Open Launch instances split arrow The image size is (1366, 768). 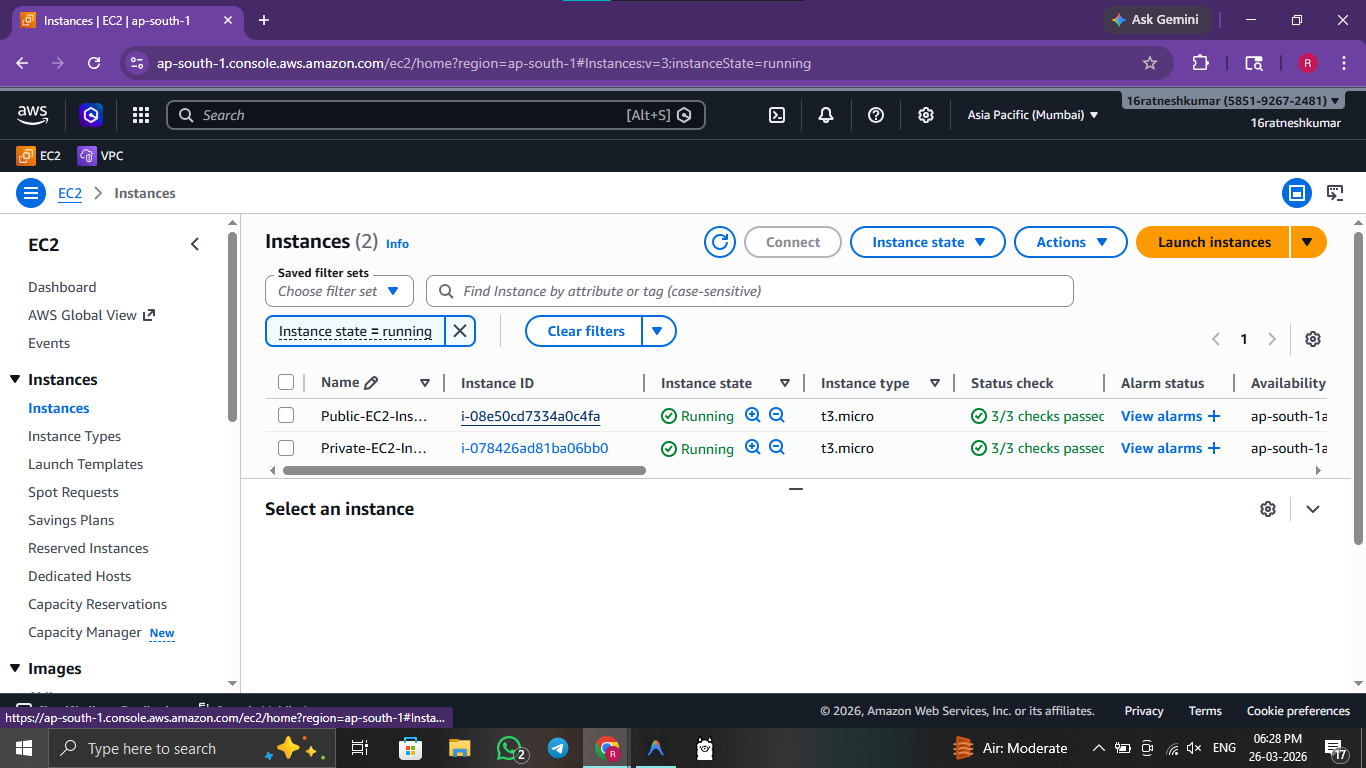point(1308,242)
